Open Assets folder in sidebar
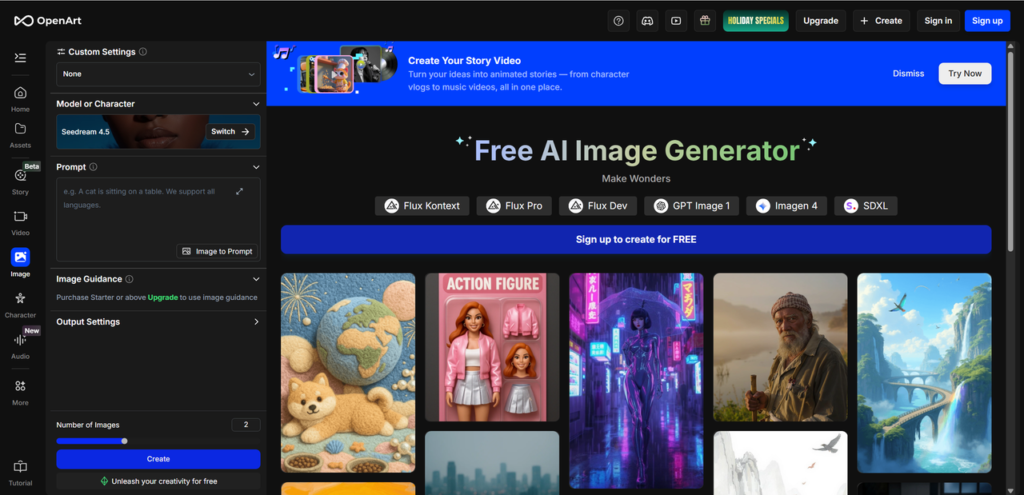1024x495 pixels. pos(20,135)
